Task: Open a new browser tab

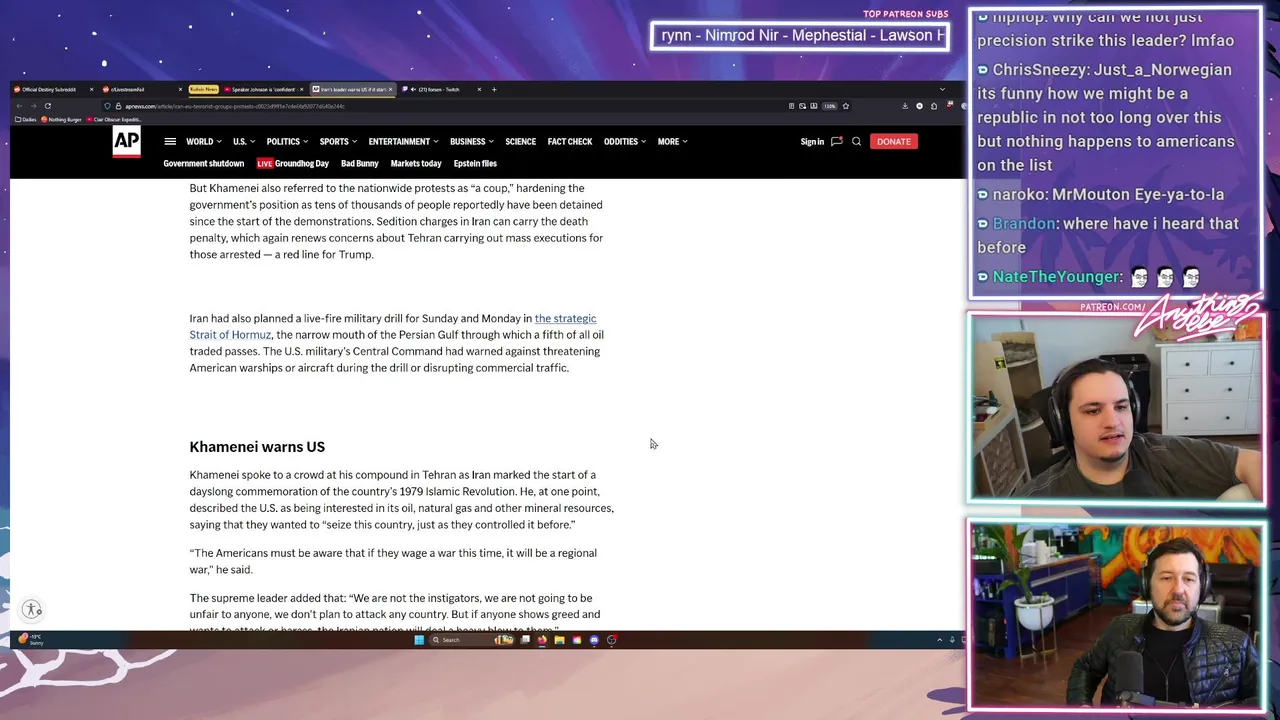Action: tap(494, 90)
